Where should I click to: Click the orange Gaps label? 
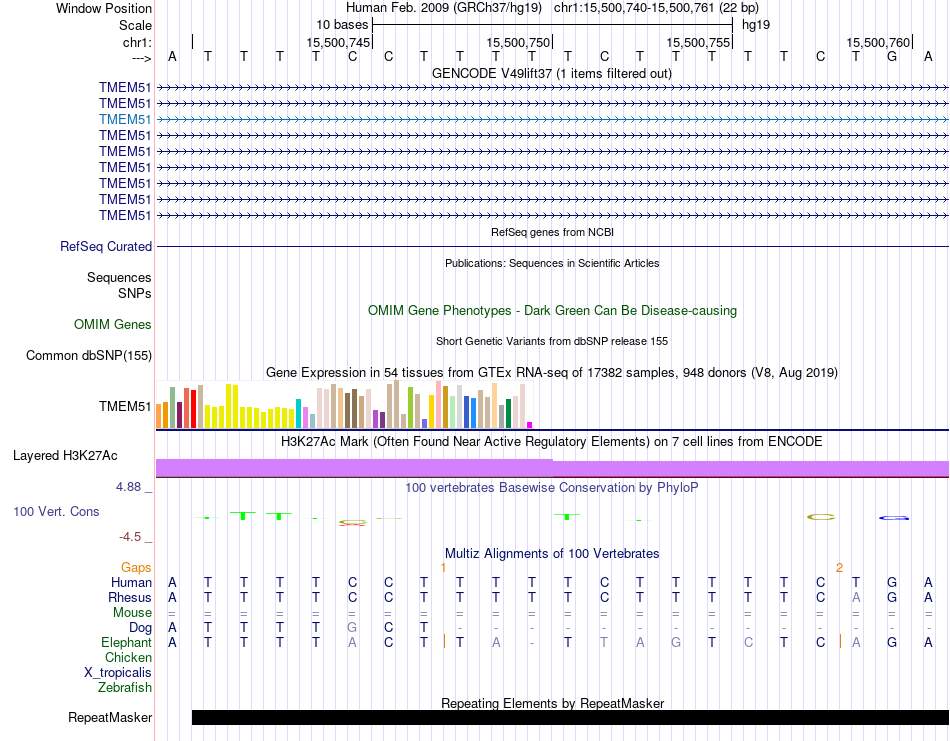[x=136, y=568]
